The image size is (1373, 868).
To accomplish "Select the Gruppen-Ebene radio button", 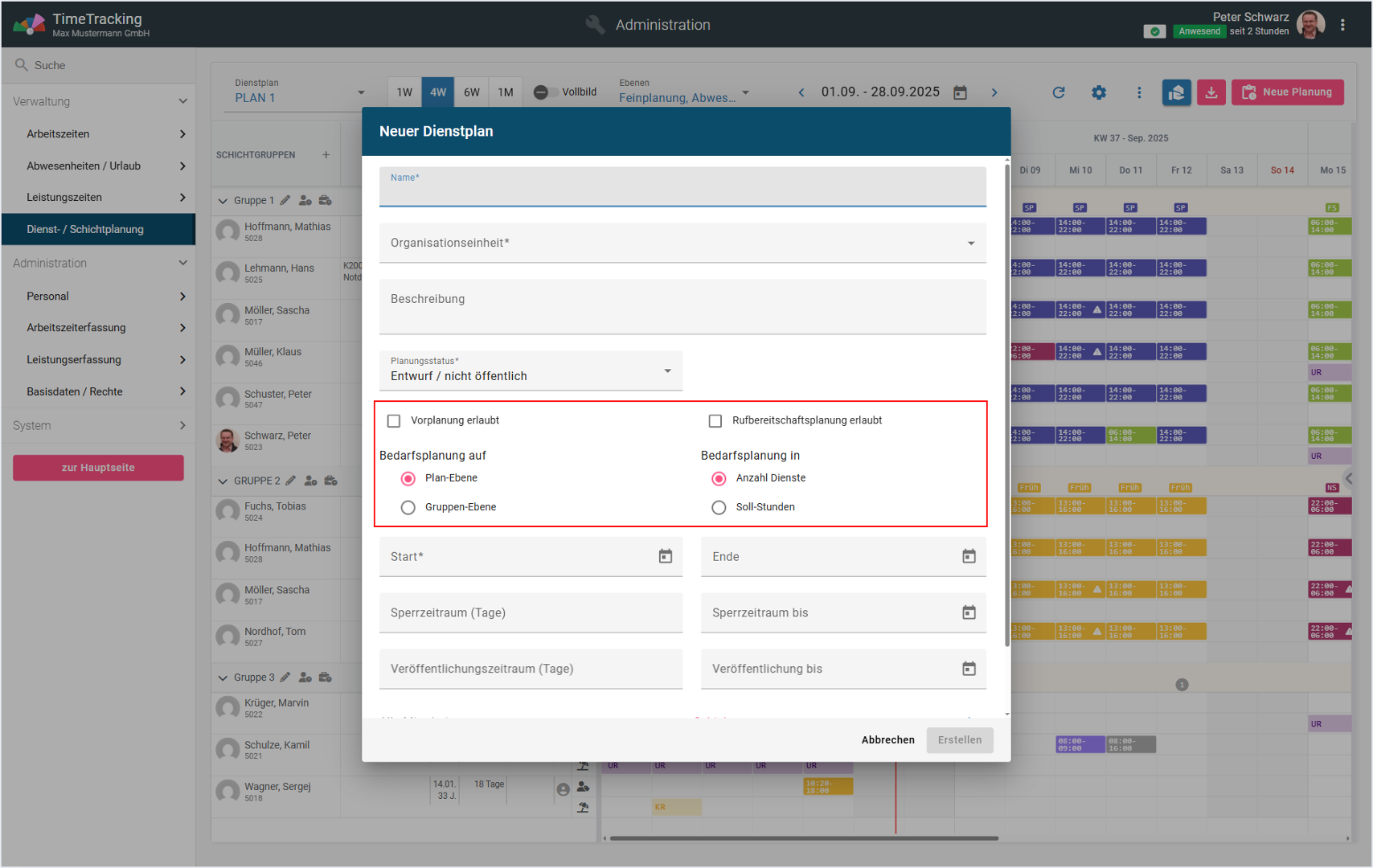I will [408, 507].
